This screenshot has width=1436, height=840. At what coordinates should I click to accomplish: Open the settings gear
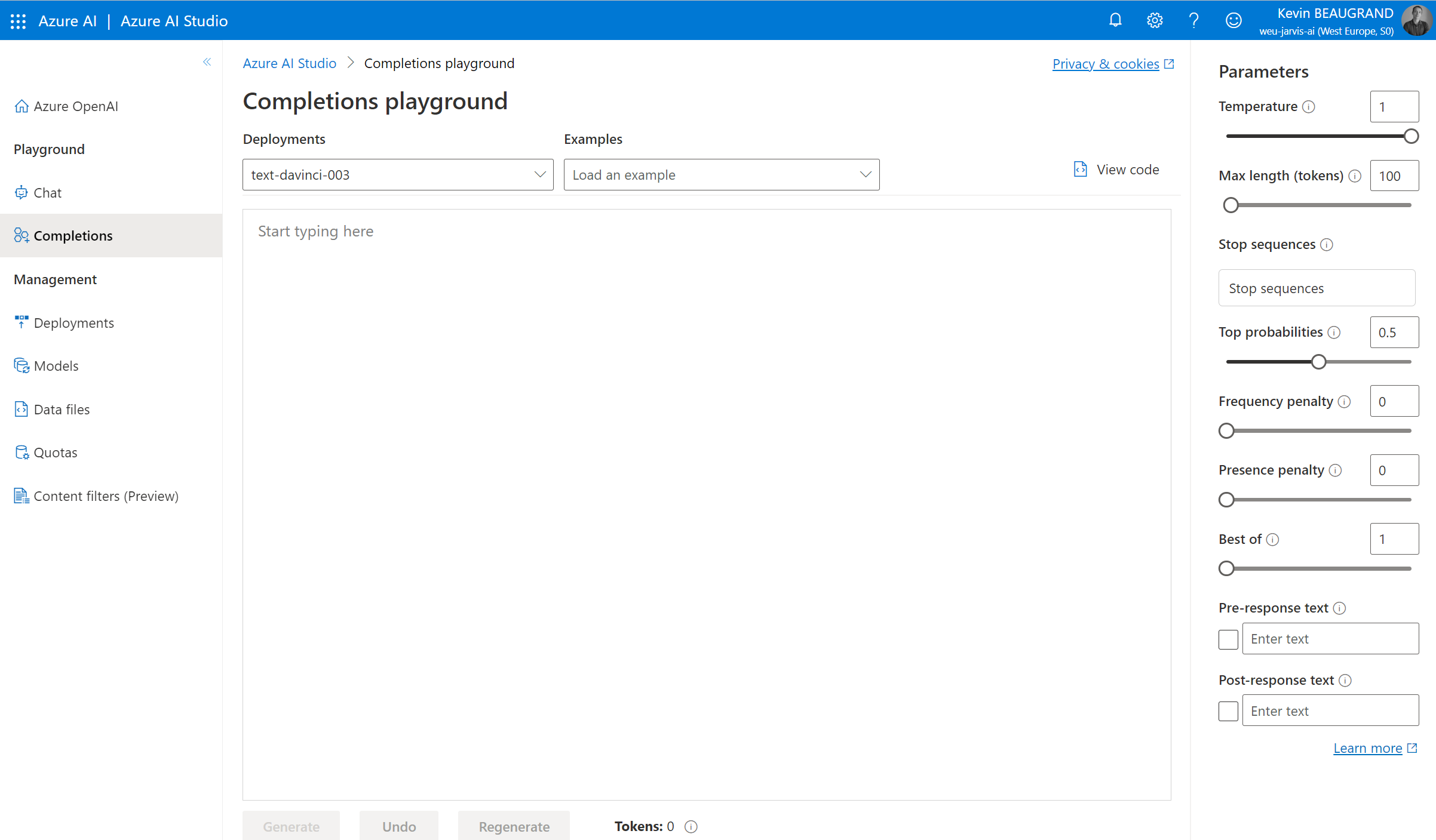(x=1155, y=20)
